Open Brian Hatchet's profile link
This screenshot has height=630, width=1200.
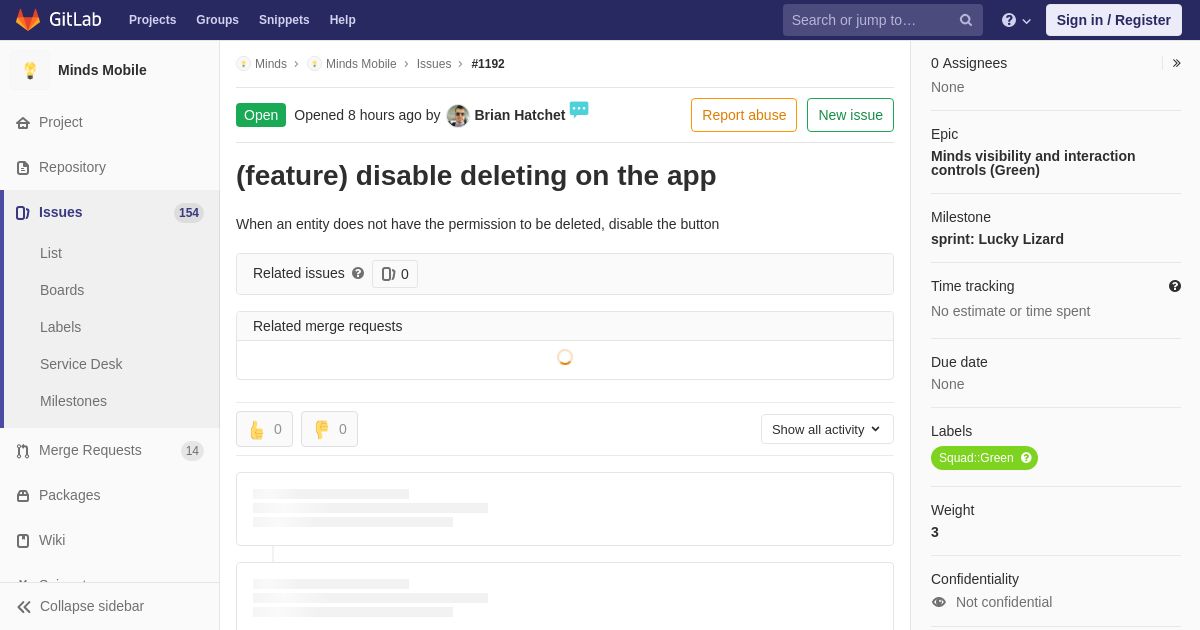point(520,115)
